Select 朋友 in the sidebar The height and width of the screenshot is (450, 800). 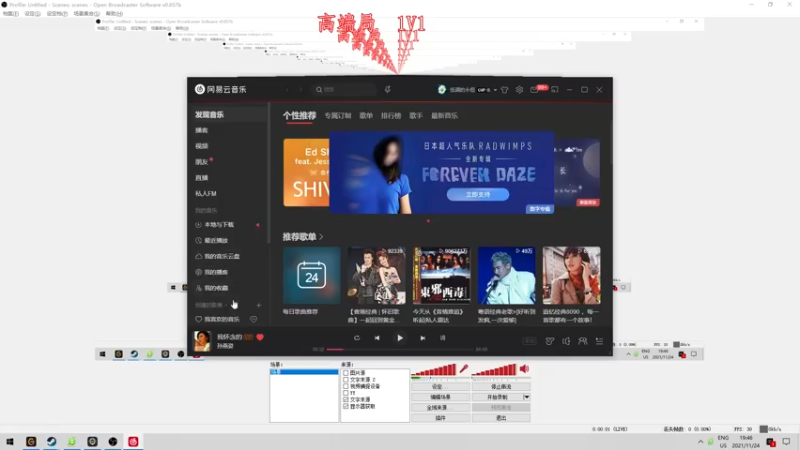[x=202, y=162]
